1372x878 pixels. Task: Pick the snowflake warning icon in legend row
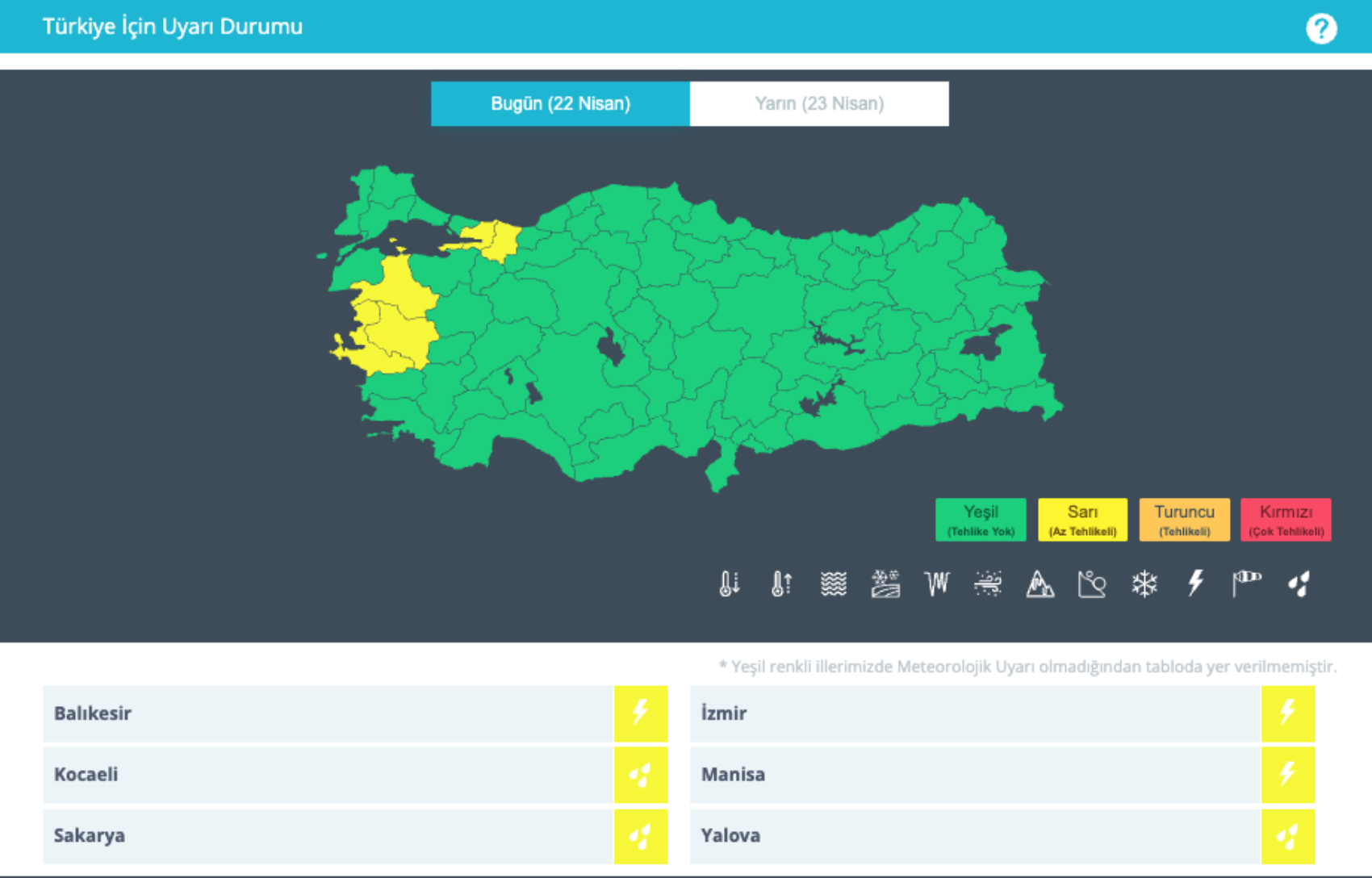click(1144, 583)
